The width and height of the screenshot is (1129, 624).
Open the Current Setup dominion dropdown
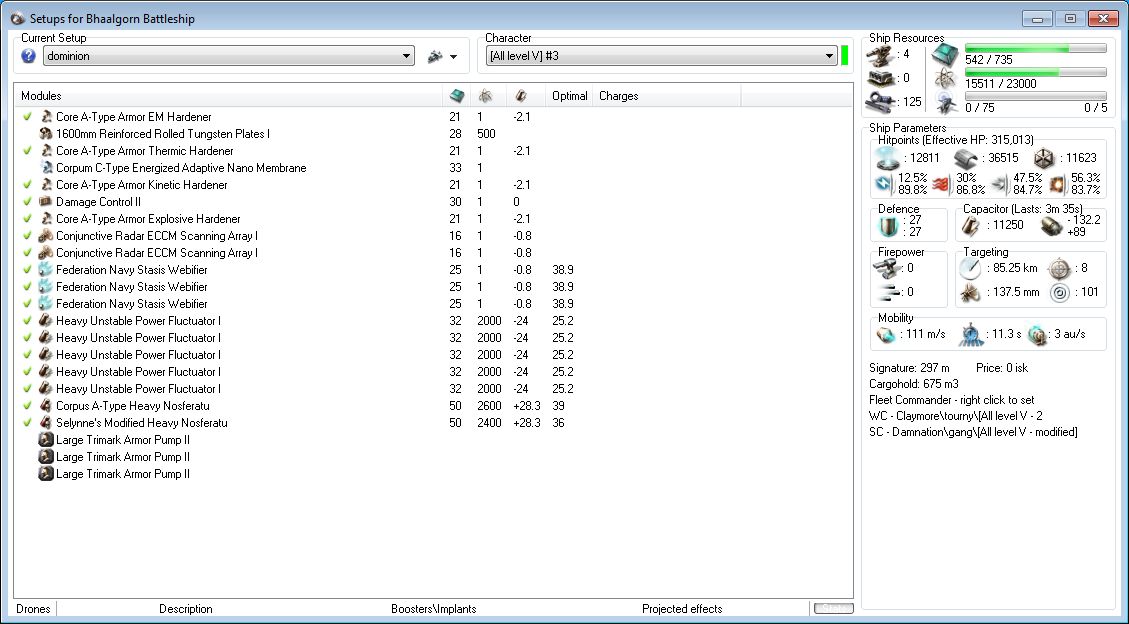pos(229,56)
